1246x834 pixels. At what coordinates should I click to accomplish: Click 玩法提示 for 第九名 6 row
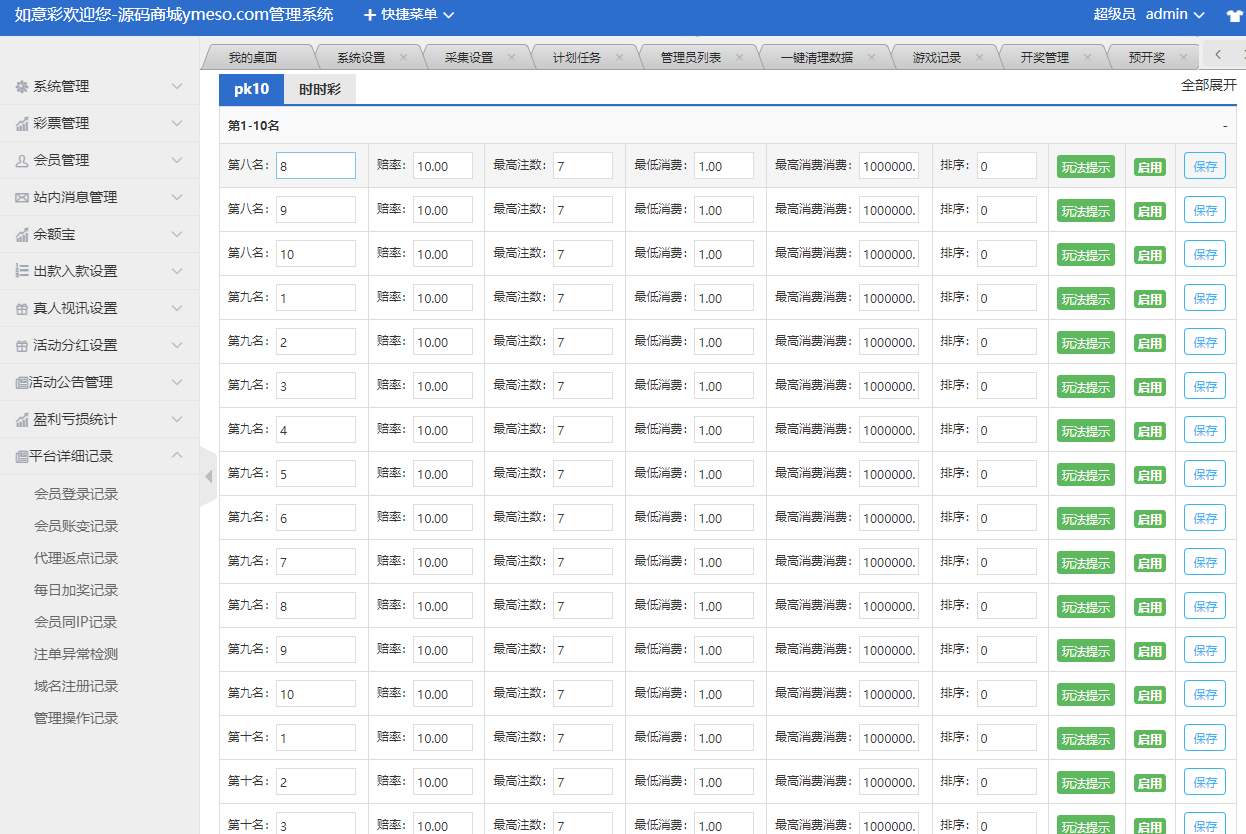(1086, 519)
